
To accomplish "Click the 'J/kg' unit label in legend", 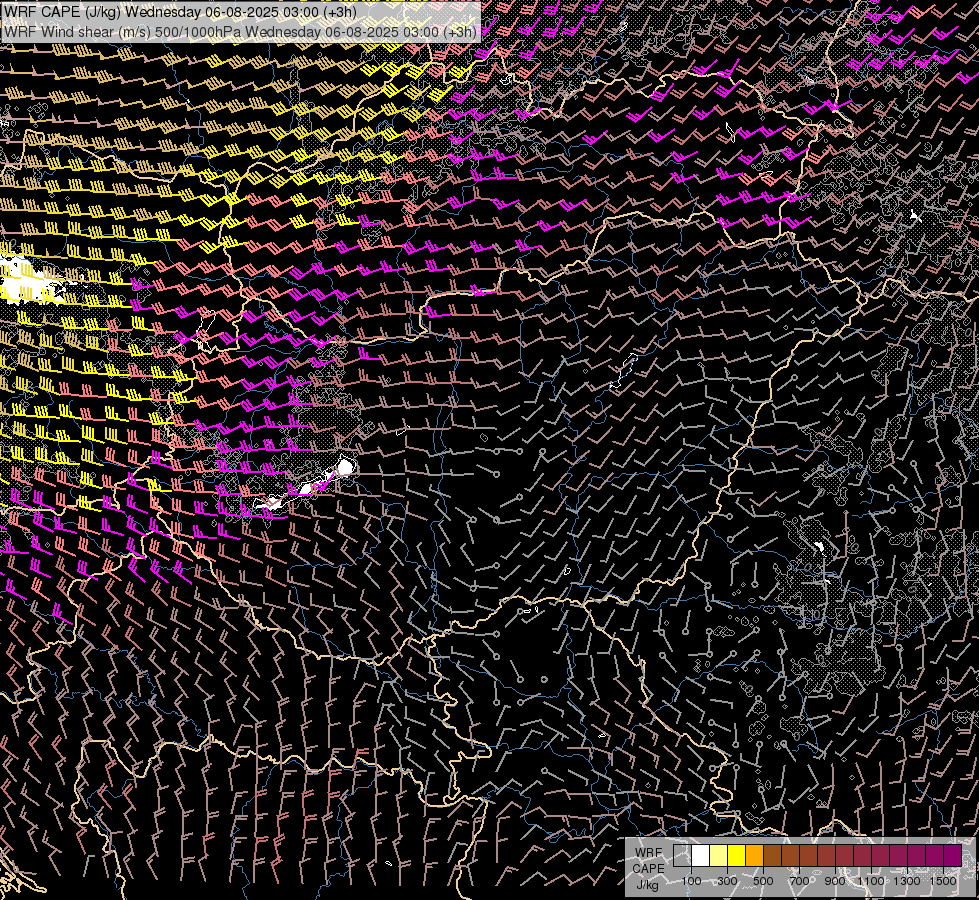I will 647,884.
